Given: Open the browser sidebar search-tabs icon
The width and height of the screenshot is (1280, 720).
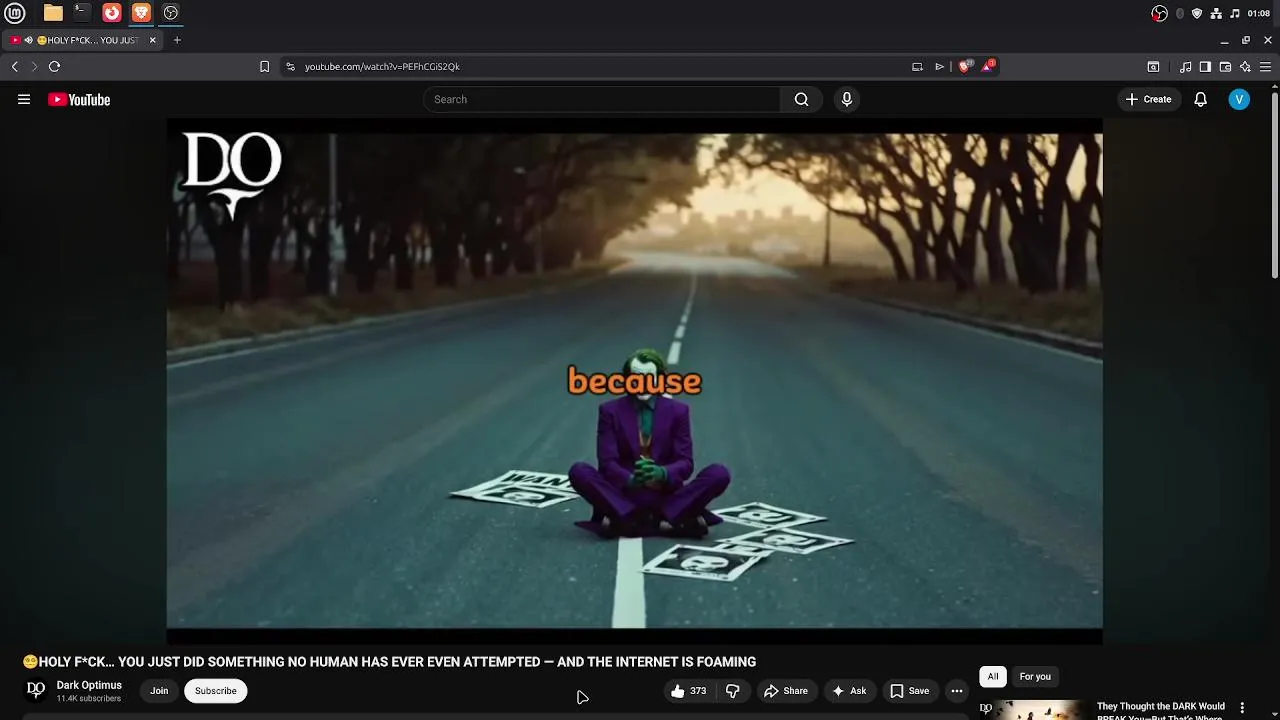Looking at the screenshot, I should 1153,67.
